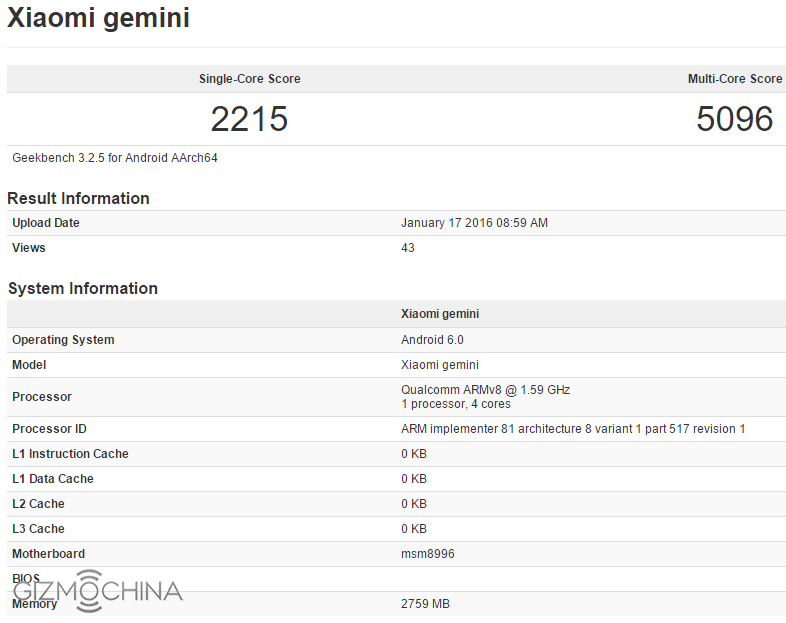Select the views count 43
The width and height of the screenshot is (786, 623).
[408, 248]
